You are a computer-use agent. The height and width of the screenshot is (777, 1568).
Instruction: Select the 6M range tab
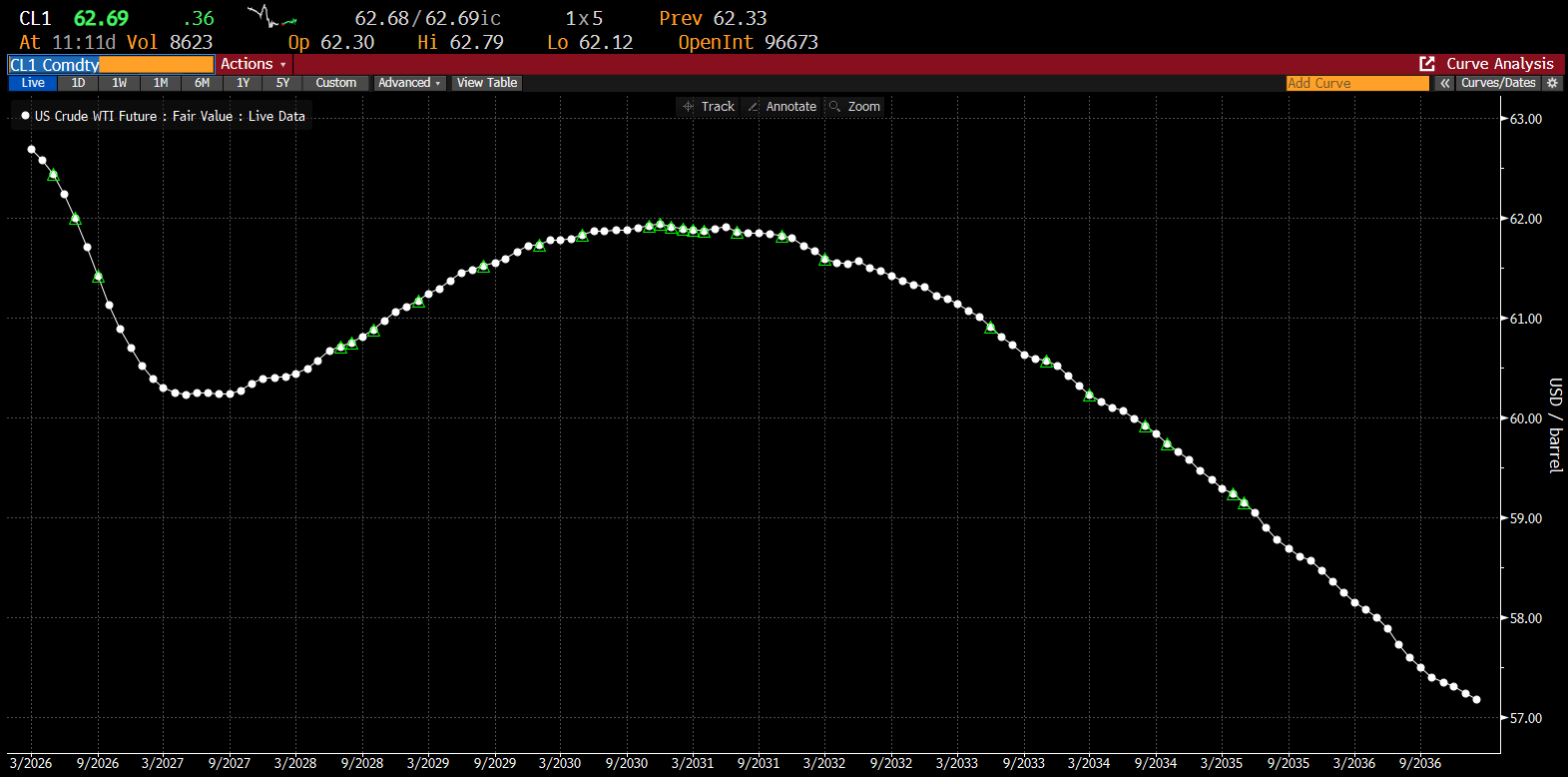click(202, 83)
